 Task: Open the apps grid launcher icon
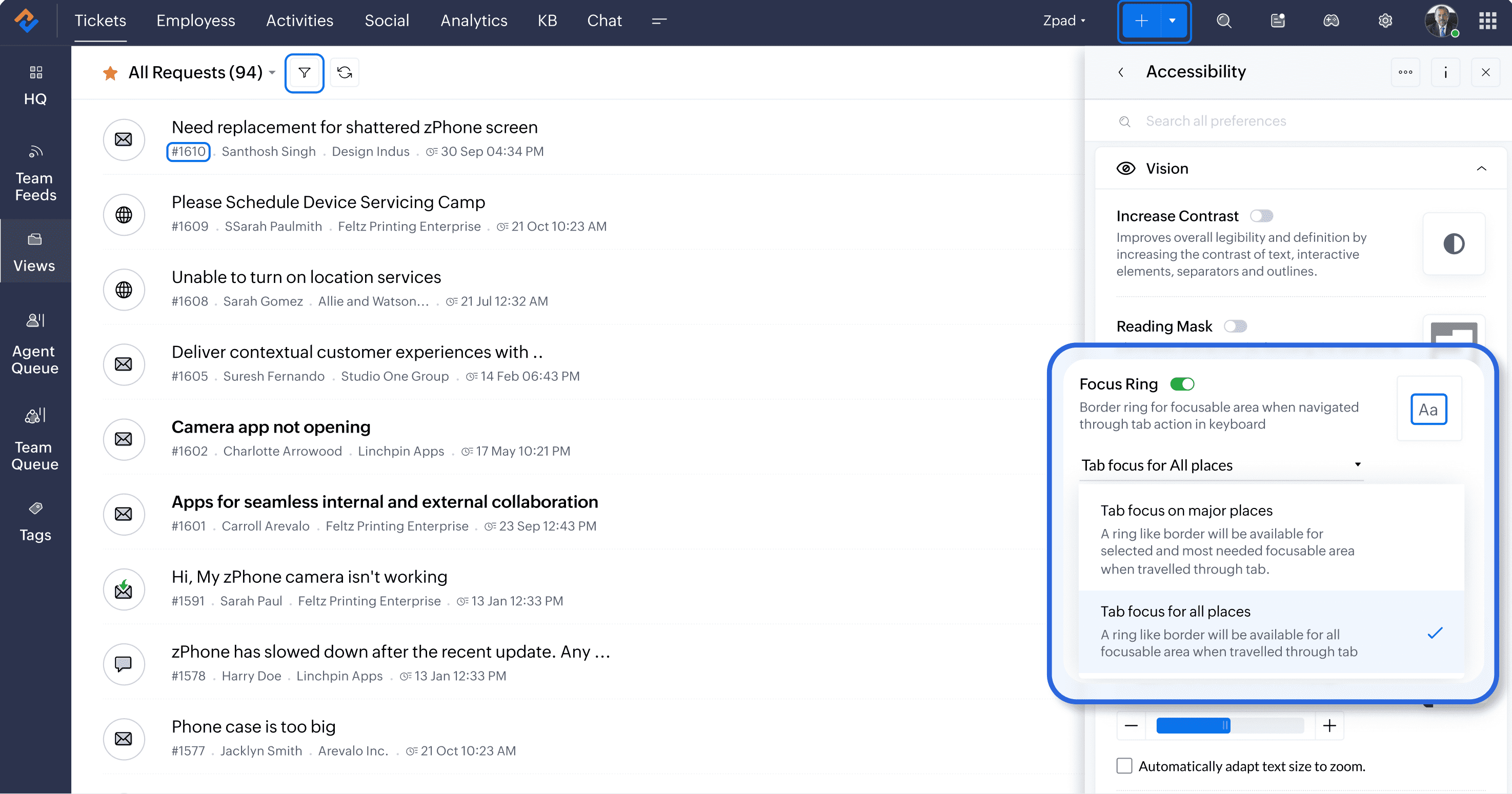(x=1487, y=21)
